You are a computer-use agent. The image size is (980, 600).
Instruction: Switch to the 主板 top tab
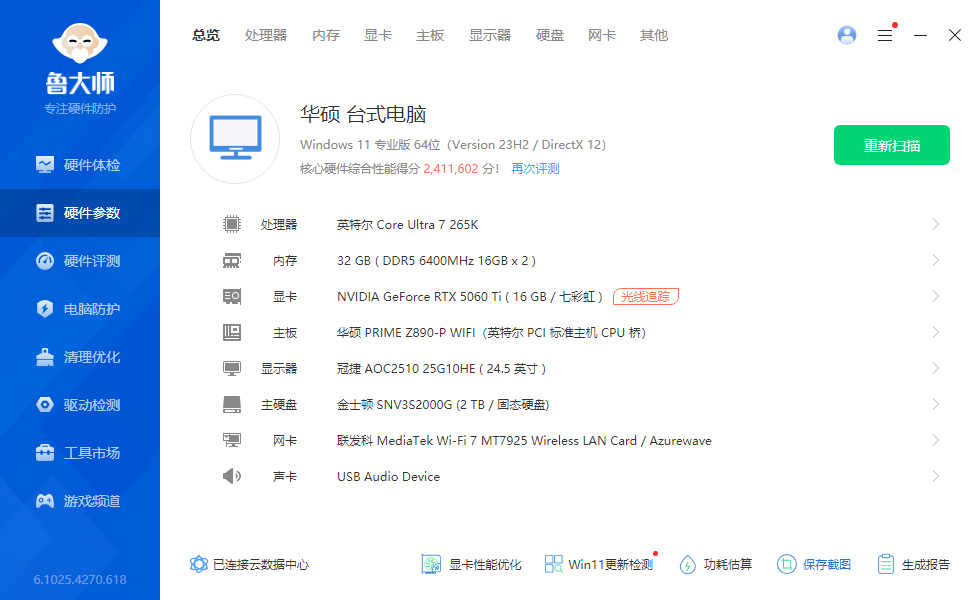[x=430, y=35]
